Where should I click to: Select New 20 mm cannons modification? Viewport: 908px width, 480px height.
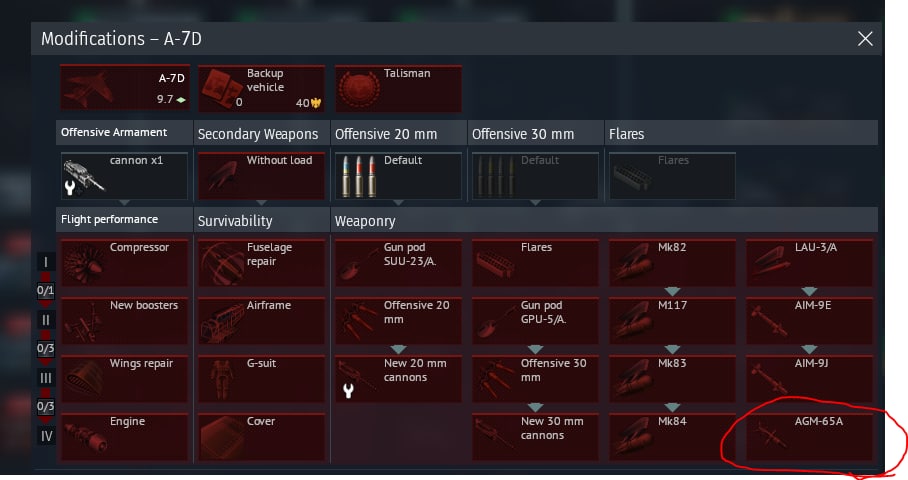pyautogui.click(x=398, y=379)
